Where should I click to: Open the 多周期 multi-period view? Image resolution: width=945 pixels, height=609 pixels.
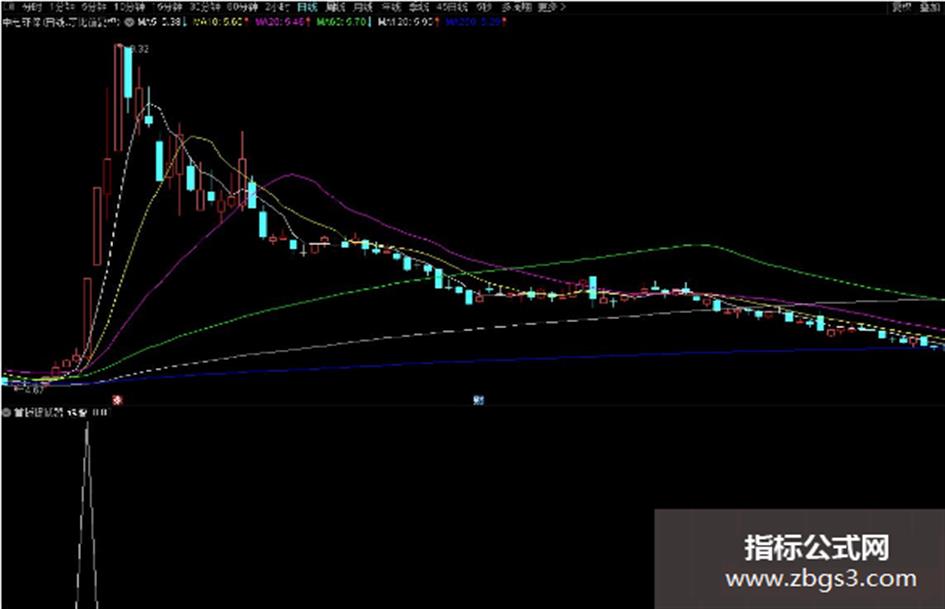(x=516, y=7)
